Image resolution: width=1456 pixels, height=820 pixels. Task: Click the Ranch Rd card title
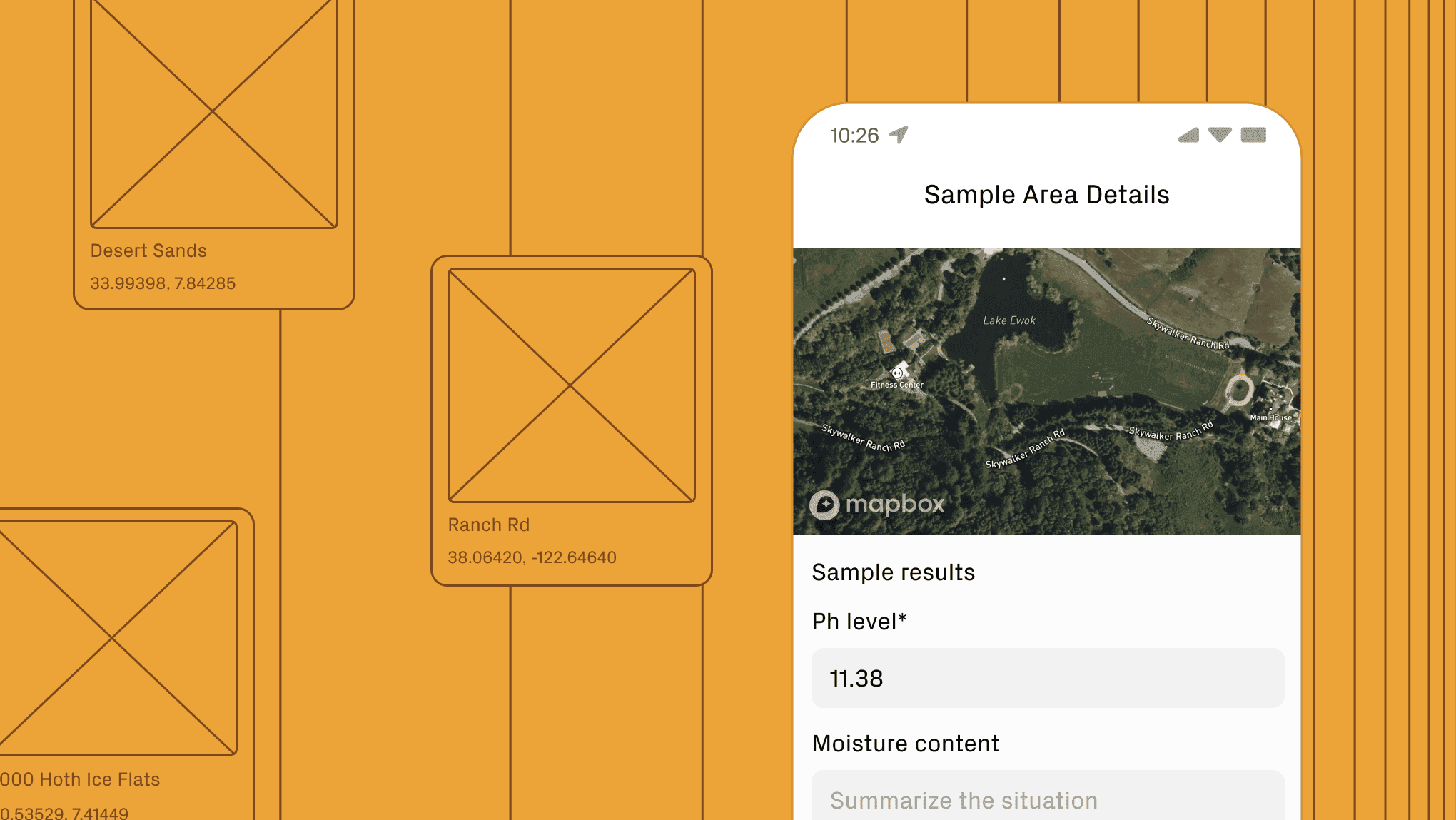pos(488,525)
